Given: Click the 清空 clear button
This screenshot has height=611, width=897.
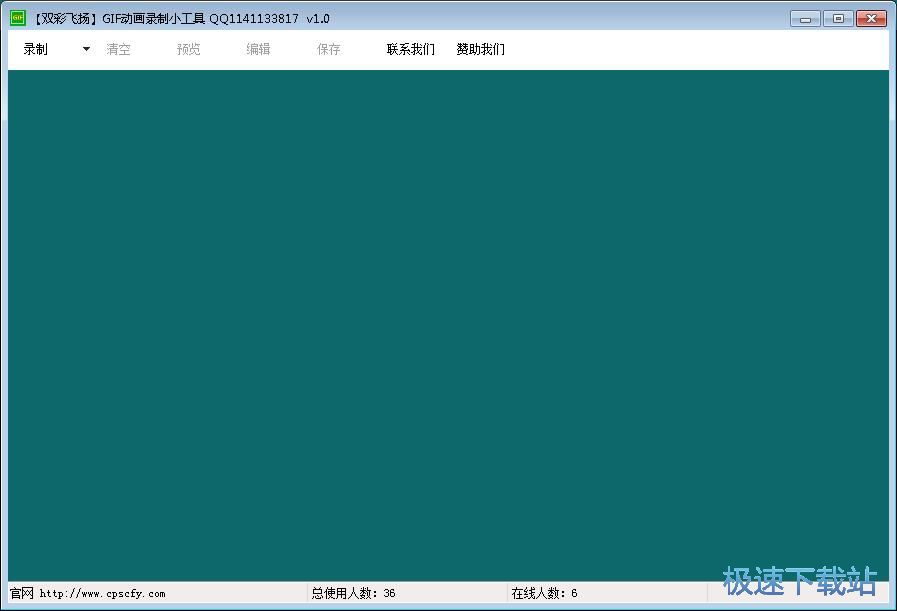Looking at the screenshot, I should tap(118, 49).
